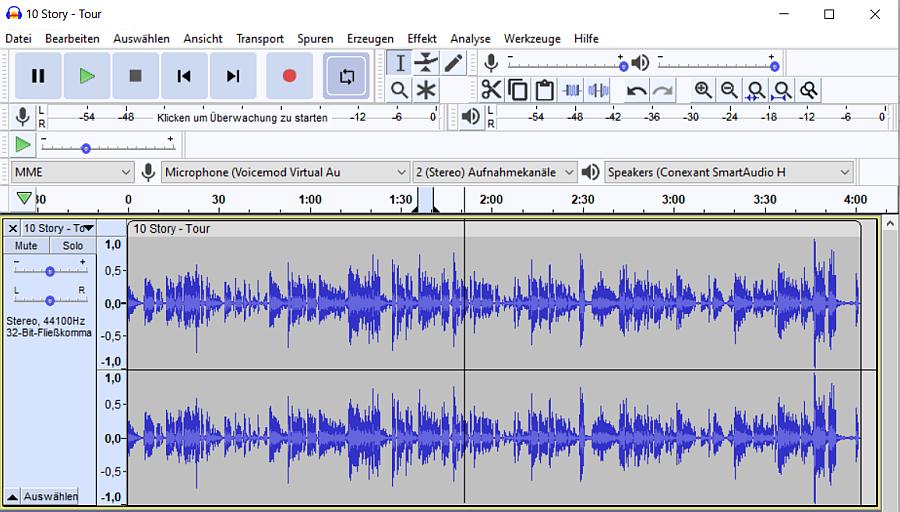Open the Ansicht menu
The width and height of the screenshot is (900, 512).
click(x=203, y=38)
